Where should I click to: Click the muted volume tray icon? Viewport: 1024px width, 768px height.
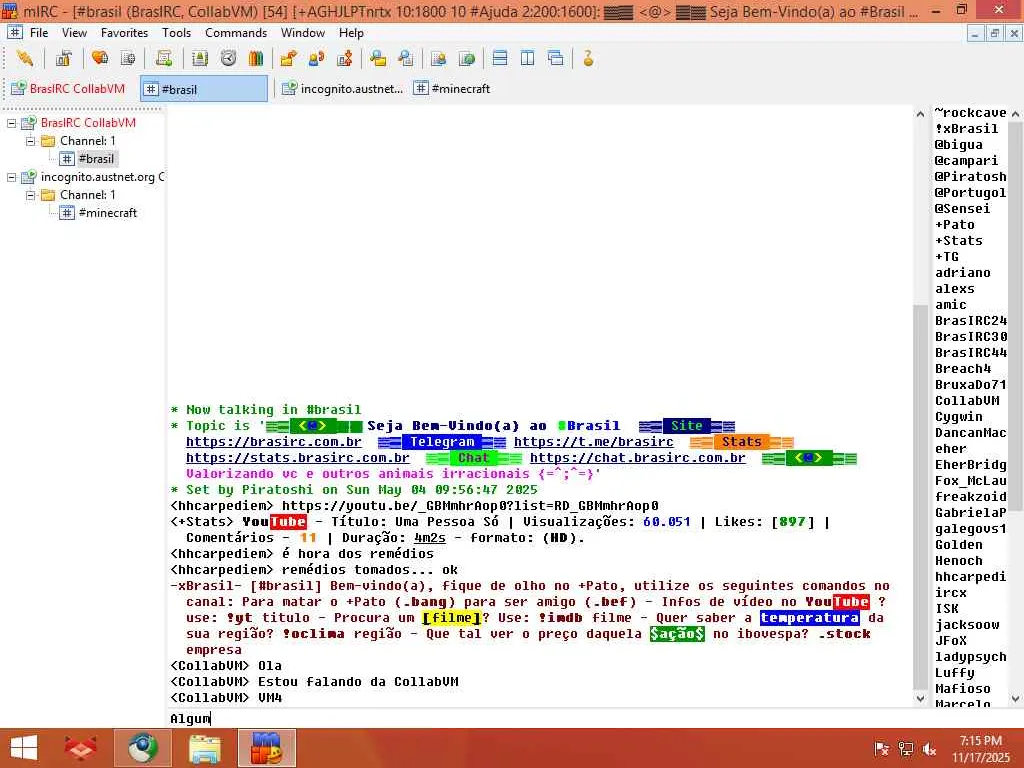pyautogui.click(x=929, y=748)
